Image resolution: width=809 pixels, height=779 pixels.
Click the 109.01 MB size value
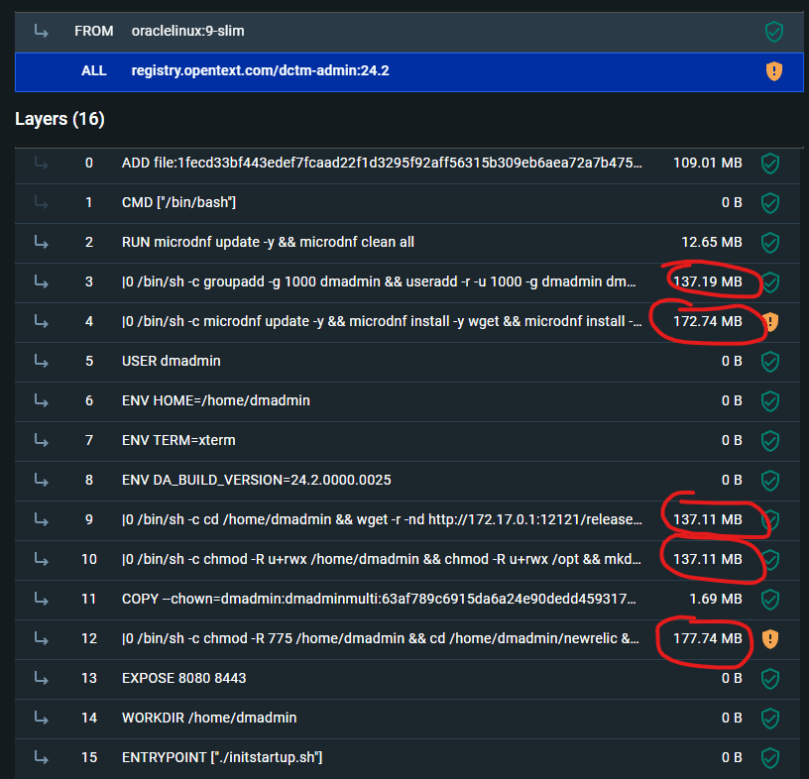707,163
